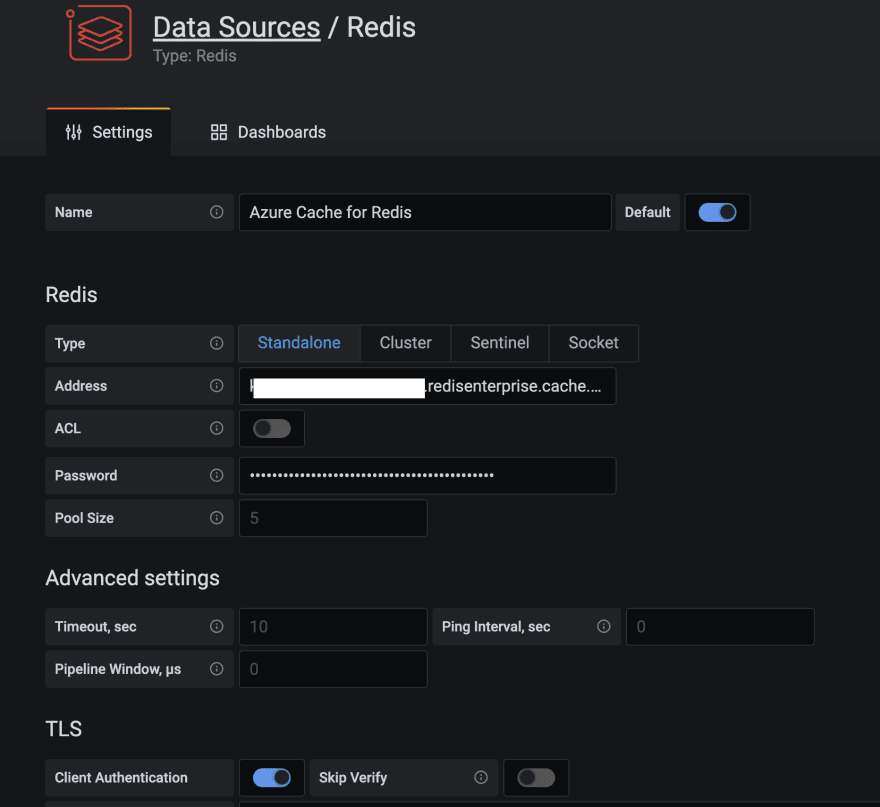Screen dimensions: 880x807
Task: Disable the Client Authentication toggle
Action: click(x=272, y=778)
